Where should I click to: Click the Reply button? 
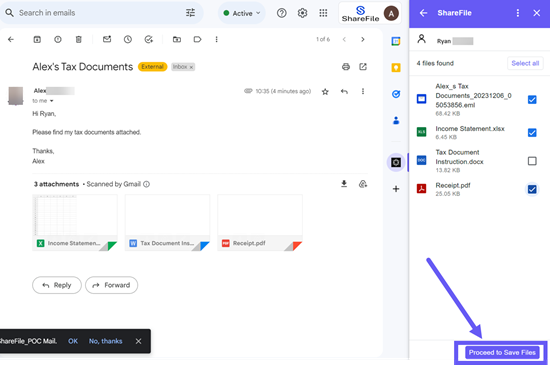point(57,285)
